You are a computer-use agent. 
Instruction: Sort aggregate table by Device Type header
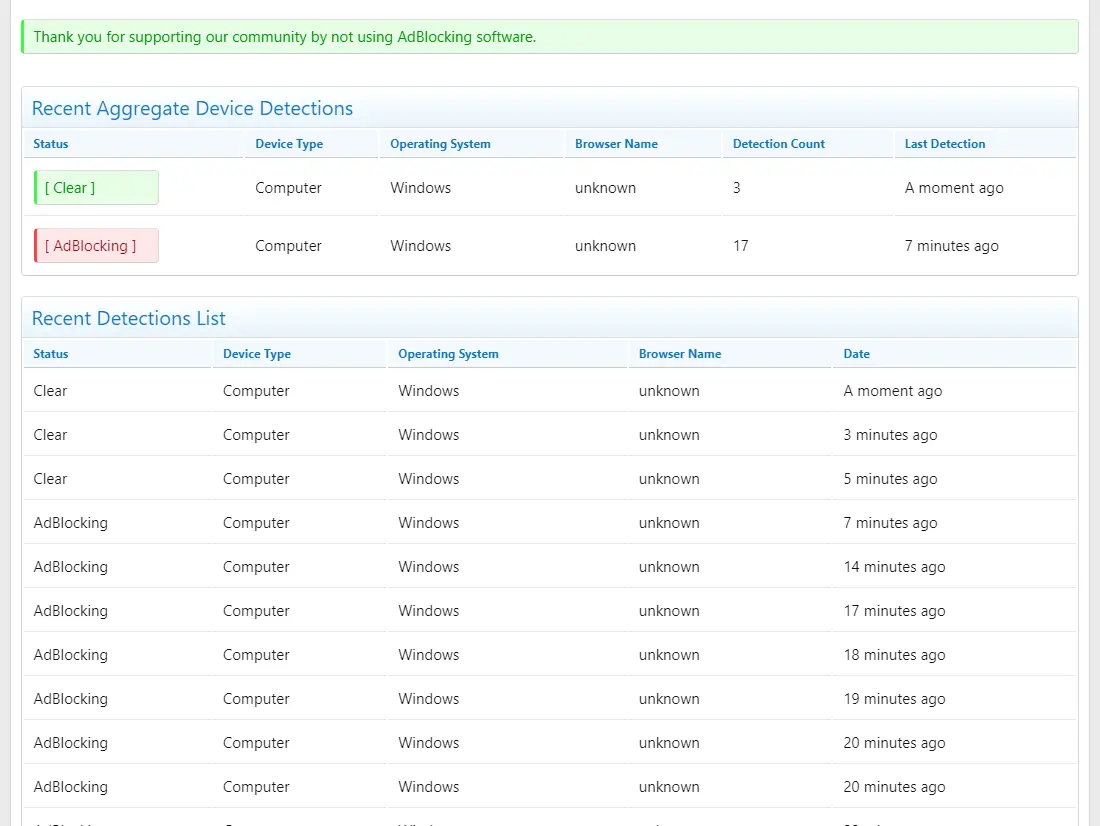[x=289, y=144]
